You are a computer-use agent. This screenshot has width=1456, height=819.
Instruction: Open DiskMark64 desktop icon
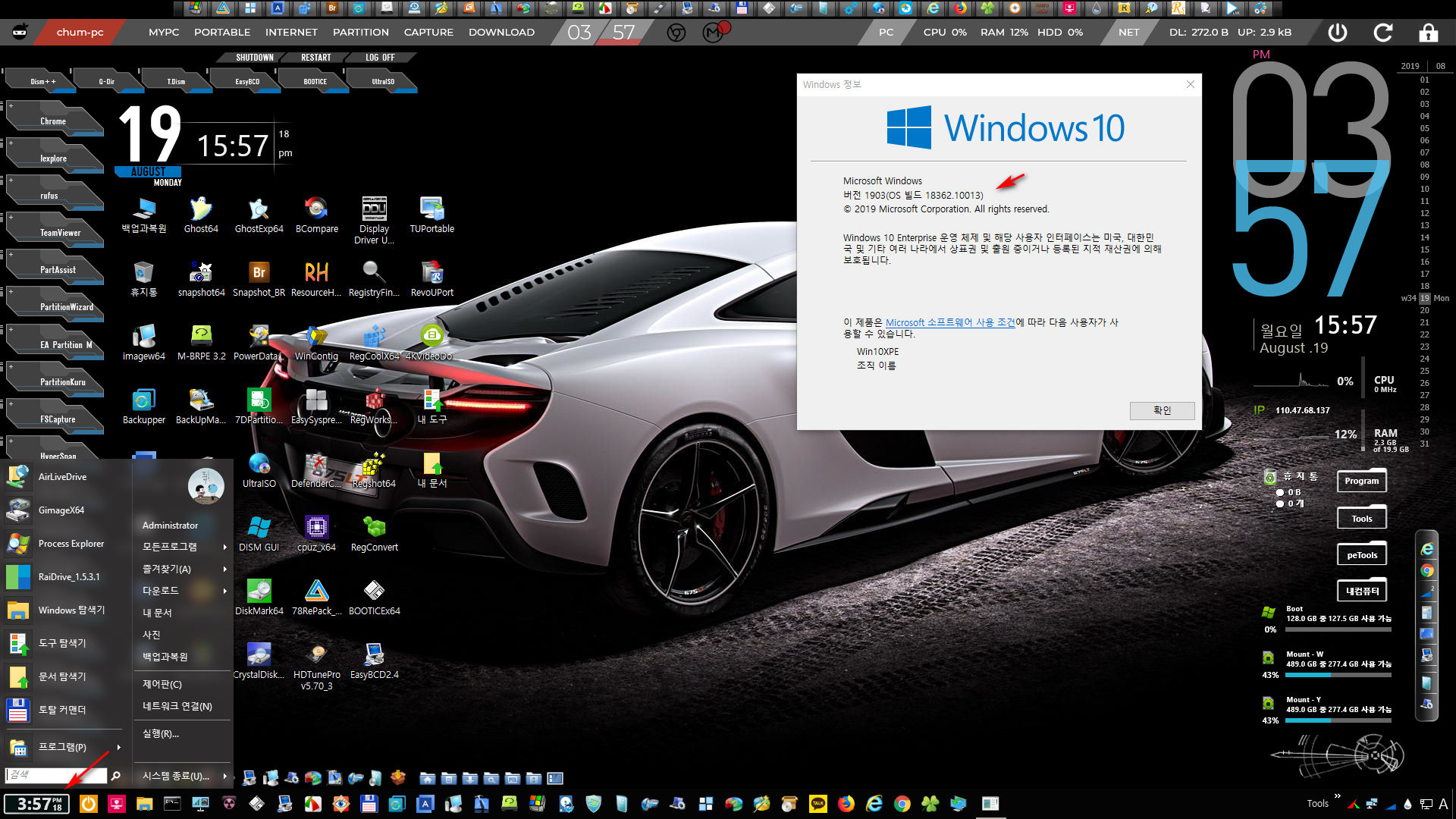point(259,597)
